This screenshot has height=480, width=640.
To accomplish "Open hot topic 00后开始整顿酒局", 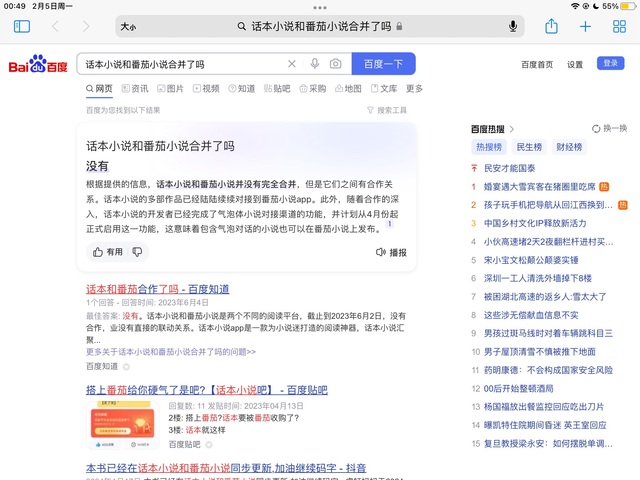I will tap(518, 389).
